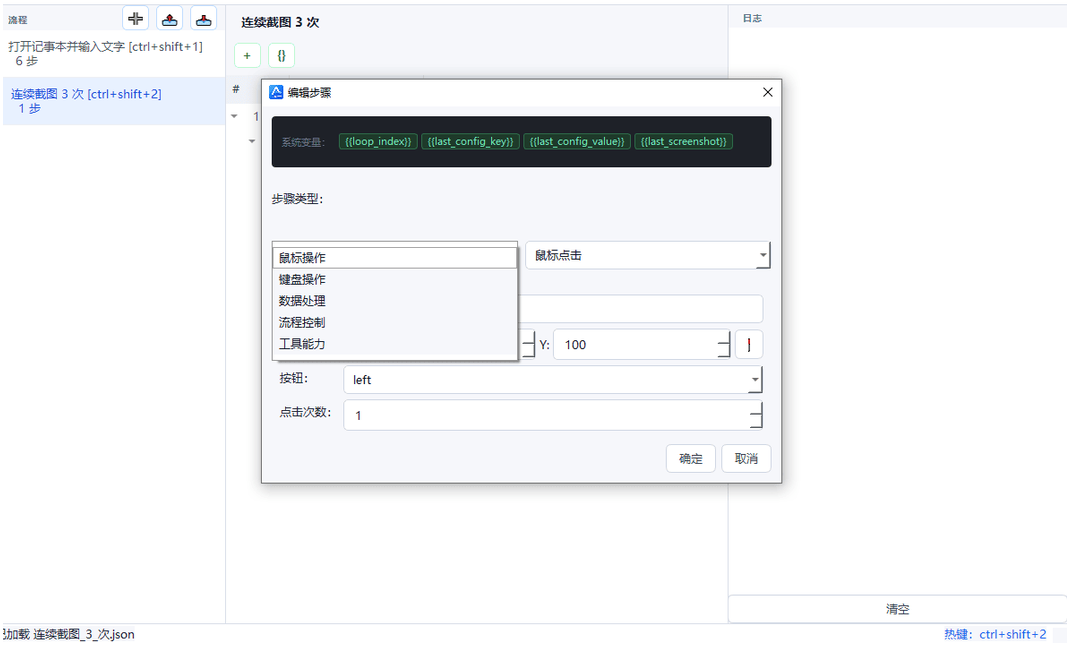Click the new workflow plus icon
The width and height of the screenshot is (1067, 648).
click(135, 18)
